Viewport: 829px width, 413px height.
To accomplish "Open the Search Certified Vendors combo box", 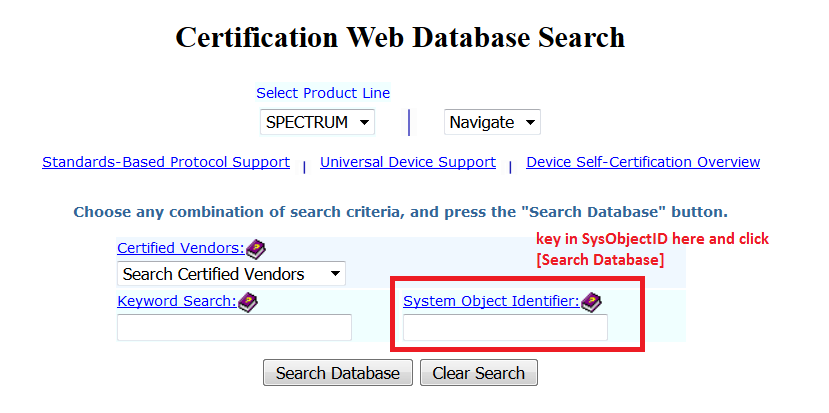I will (231, 274).
